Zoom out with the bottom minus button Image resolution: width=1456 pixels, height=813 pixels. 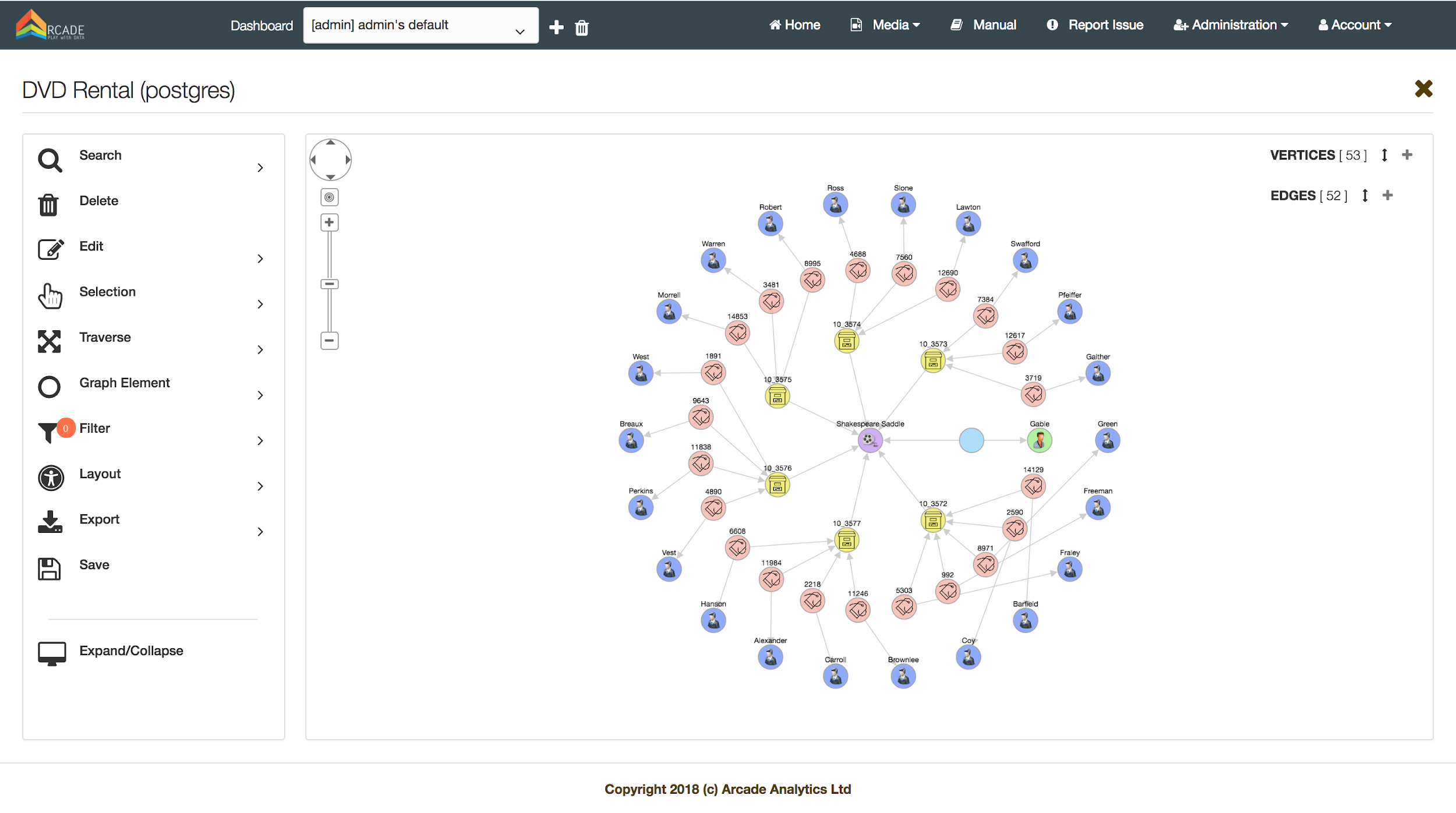[x=330, y=340]
